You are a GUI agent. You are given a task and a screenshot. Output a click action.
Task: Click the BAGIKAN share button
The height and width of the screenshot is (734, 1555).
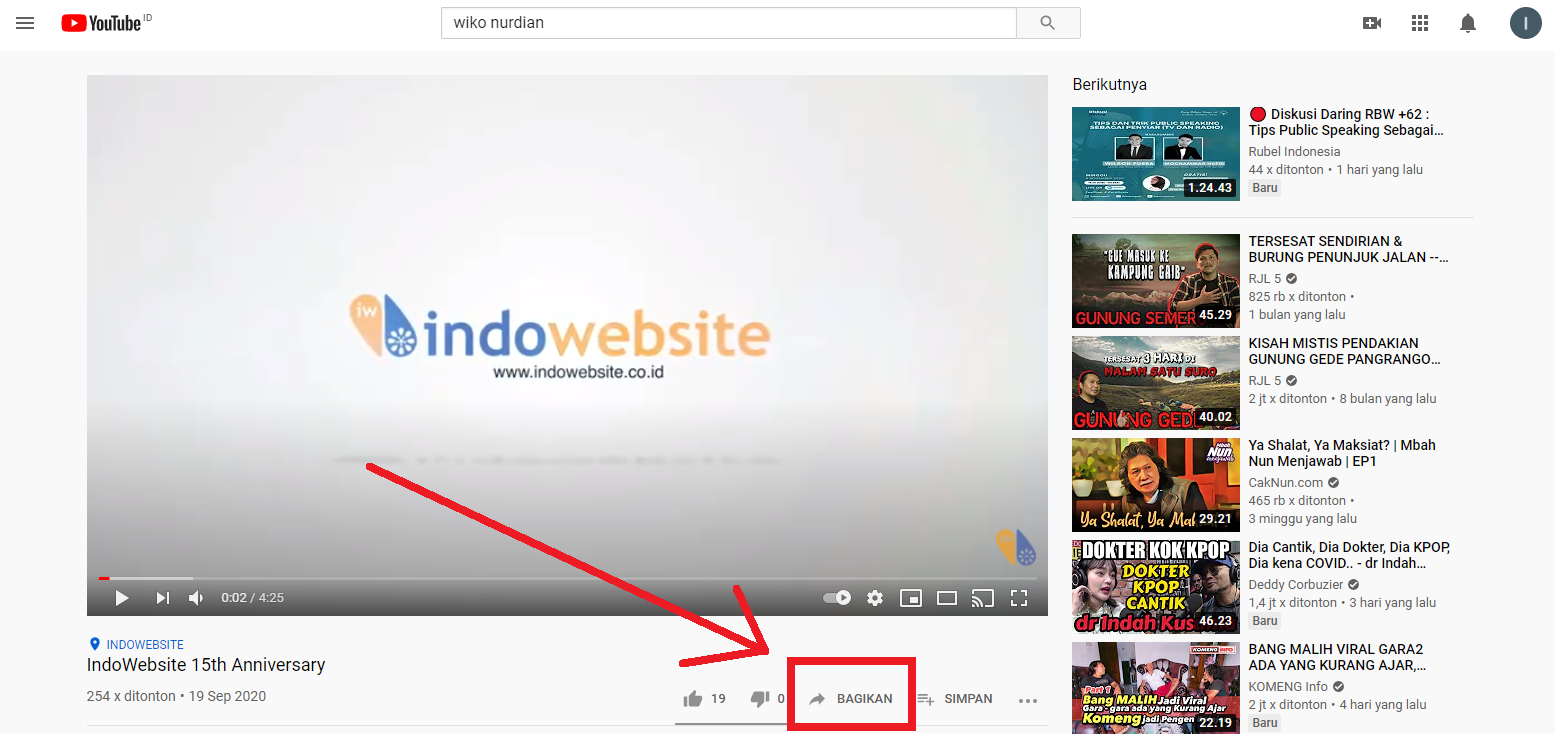click(x=851, y=698)
